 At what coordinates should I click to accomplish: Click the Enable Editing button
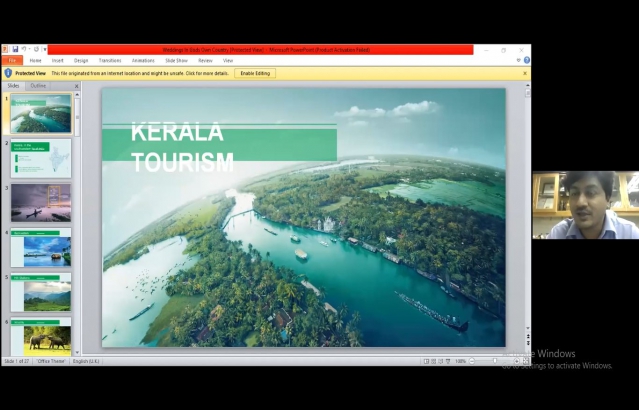tap(255, 73)
